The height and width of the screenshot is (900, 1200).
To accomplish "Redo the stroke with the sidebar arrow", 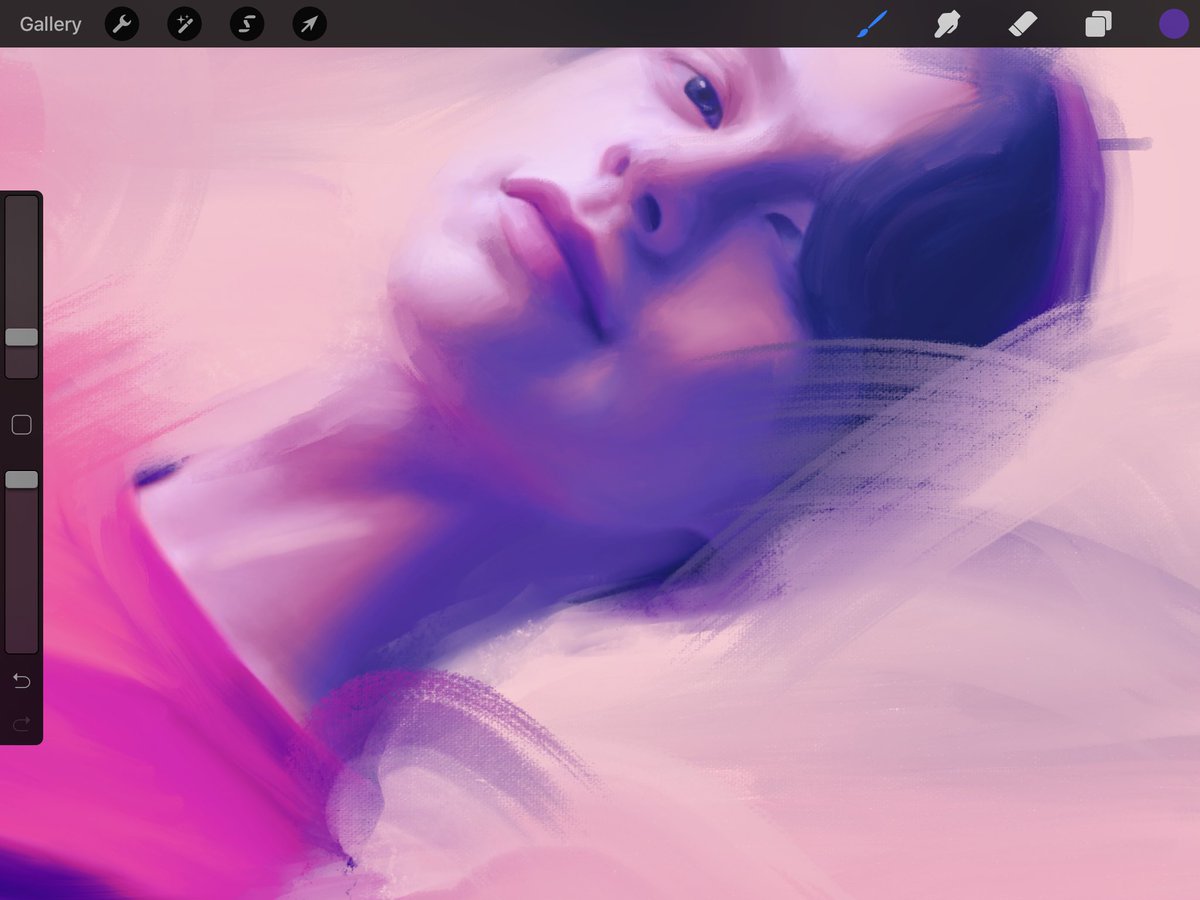I will pos(21,722).
